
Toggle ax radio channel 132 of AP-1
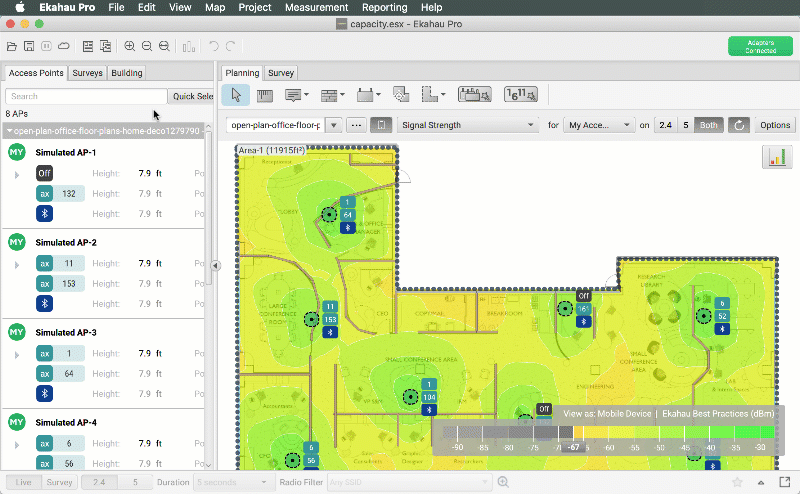tap(60, 193)
